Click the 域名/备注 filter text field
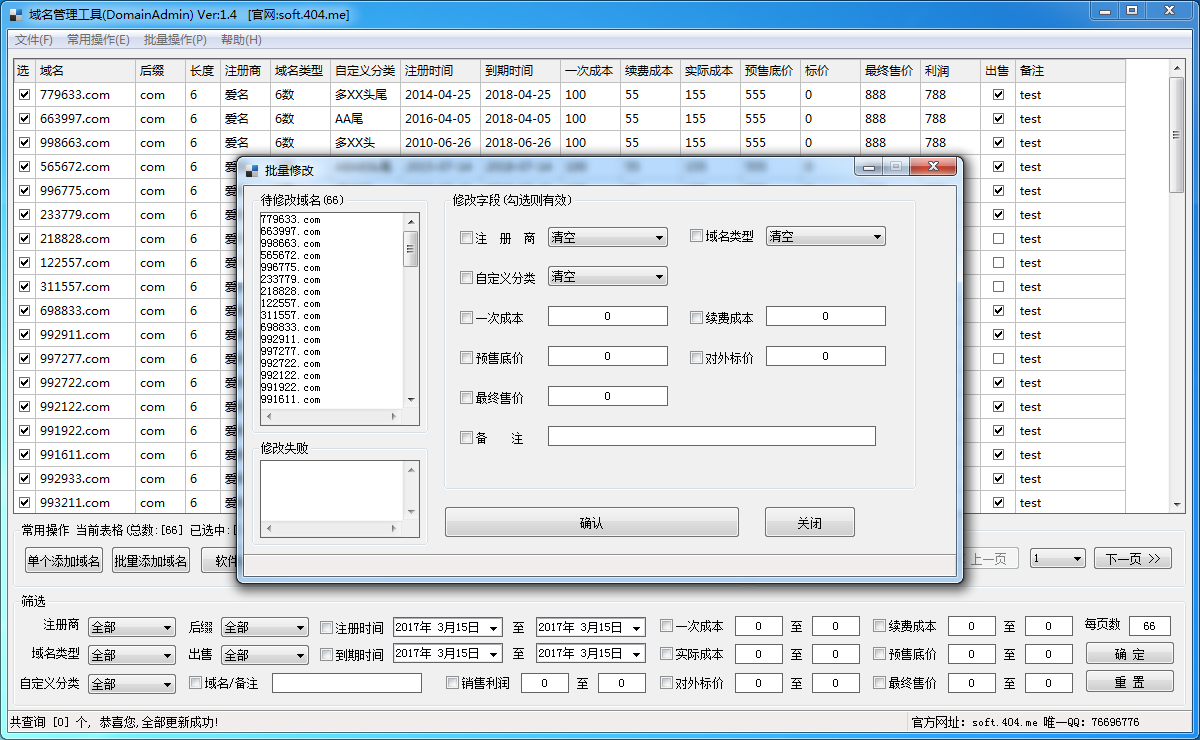 pos(347,683)
